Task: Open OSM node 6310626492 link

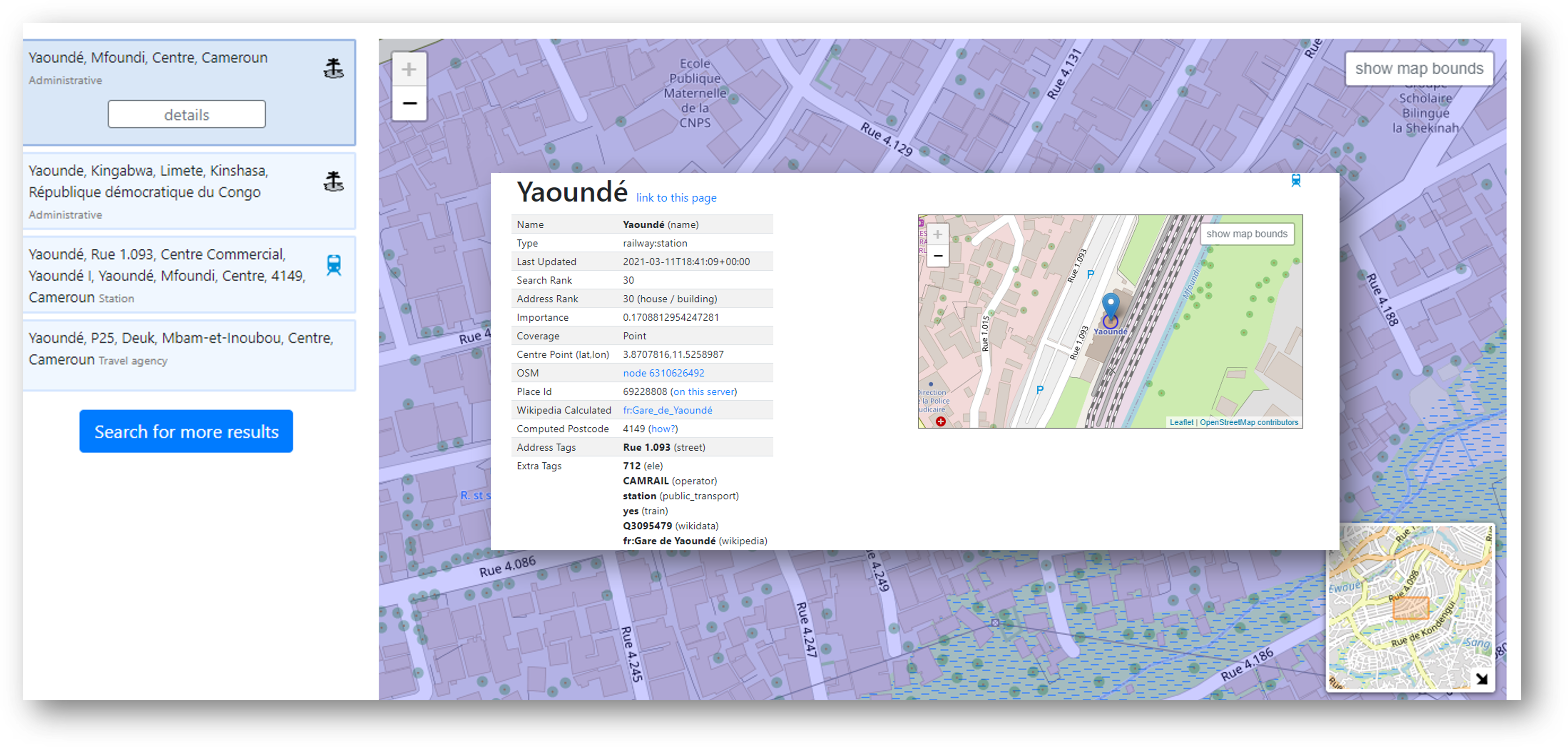Action: click(663, 373)
